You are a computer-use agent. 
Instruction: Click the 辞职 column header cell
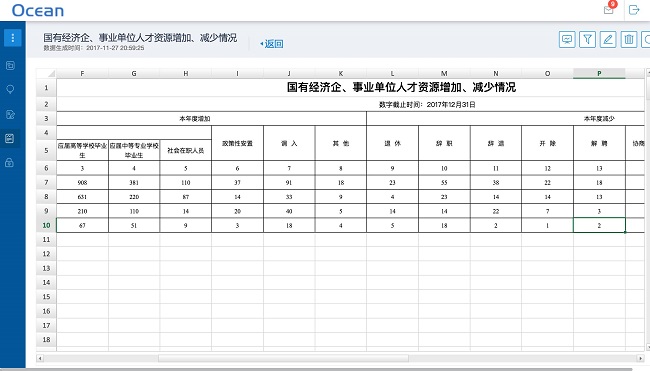(x=444, y=143)
